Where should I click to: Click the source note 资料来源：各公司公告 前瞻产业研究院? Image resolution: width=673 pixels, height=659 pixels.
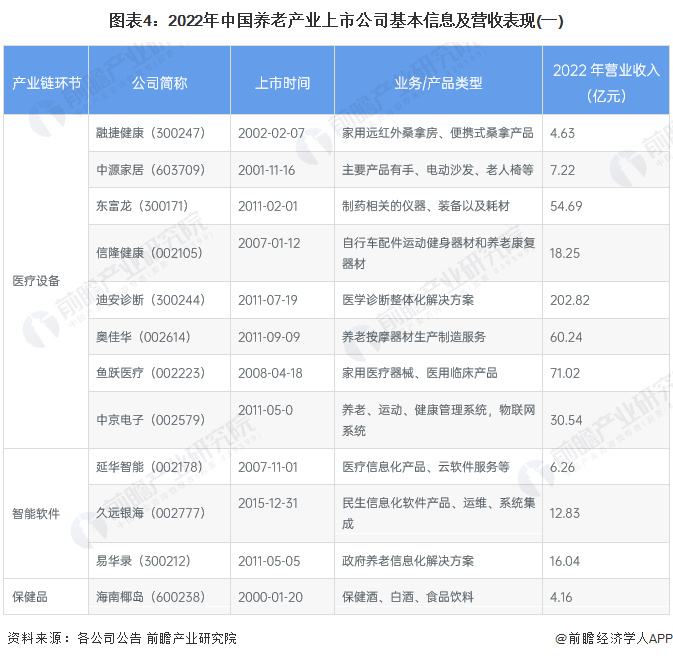(x=122, y=639)
